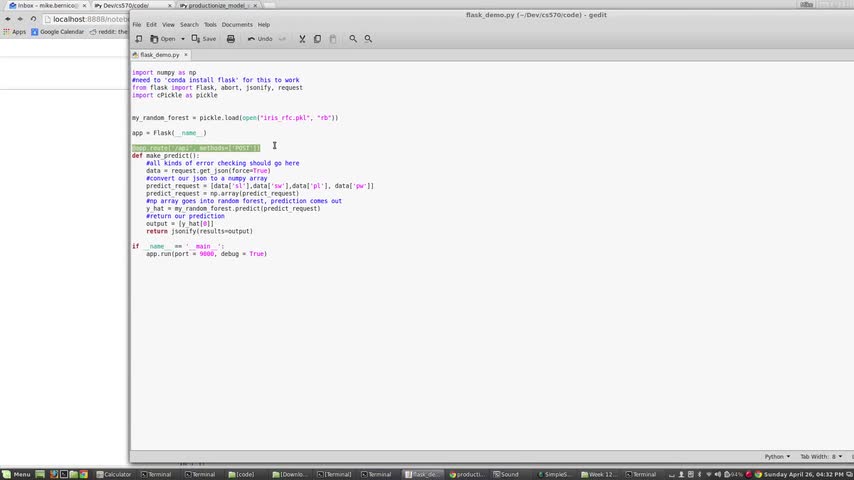
Task: Open the Tab Width dropdown in status bar
Action: coord(821,457)
